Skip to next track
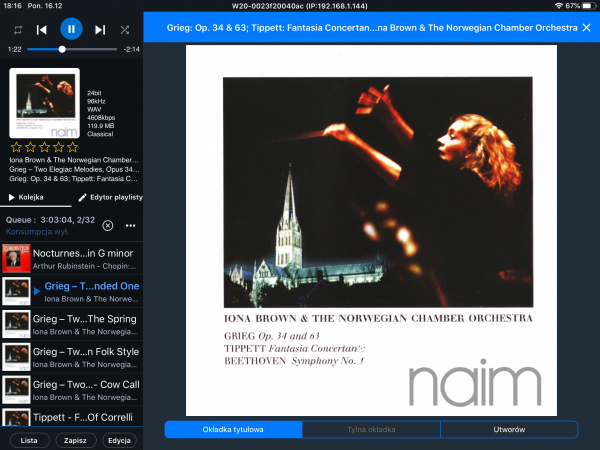The width and height of the screenshot is (600, 450). 100,30
